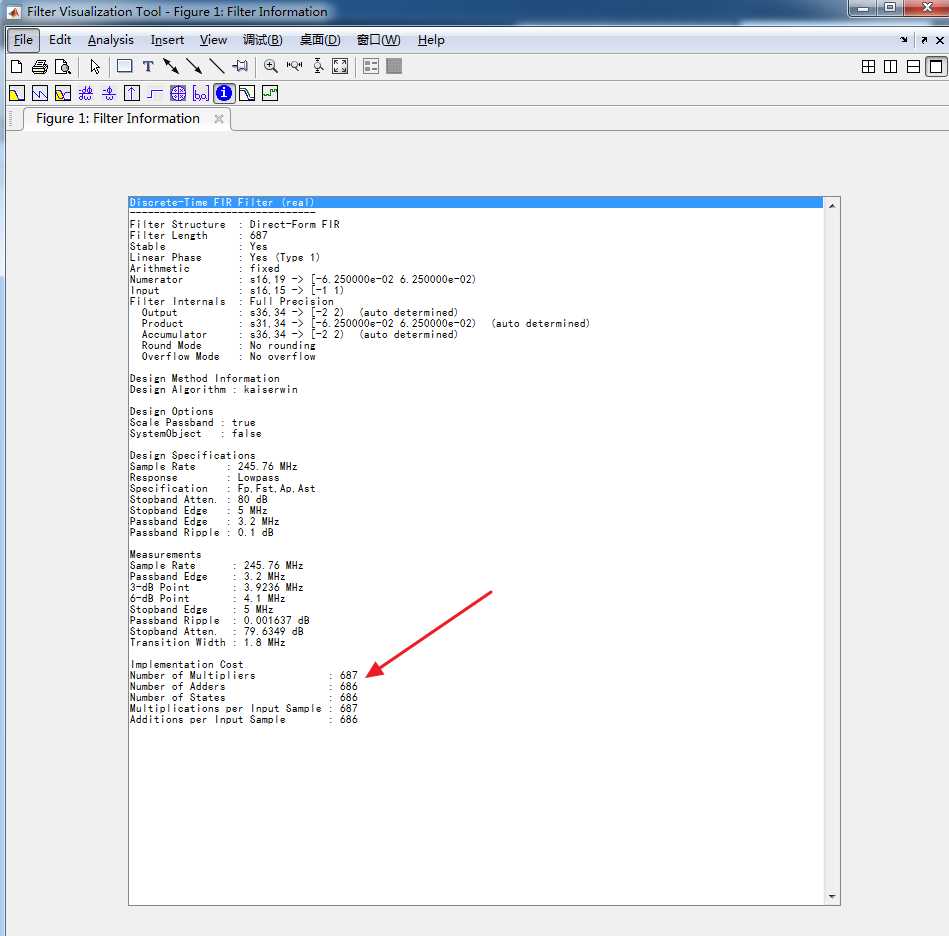Click the 'Number of Multipliers : 687' line
Image resolution: width=949 pixels, height=936 pixels.
coord(244,675)
